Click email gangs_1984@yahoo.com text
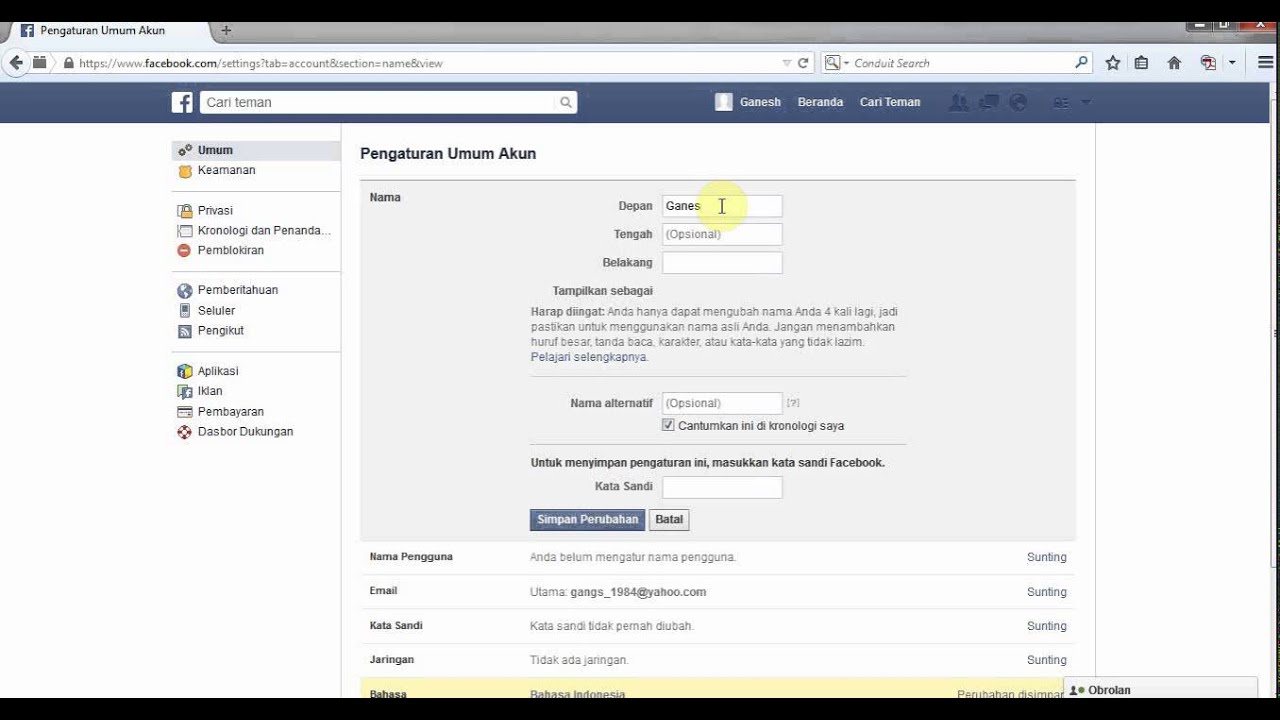1280x720 pixels. click(638, 592)
